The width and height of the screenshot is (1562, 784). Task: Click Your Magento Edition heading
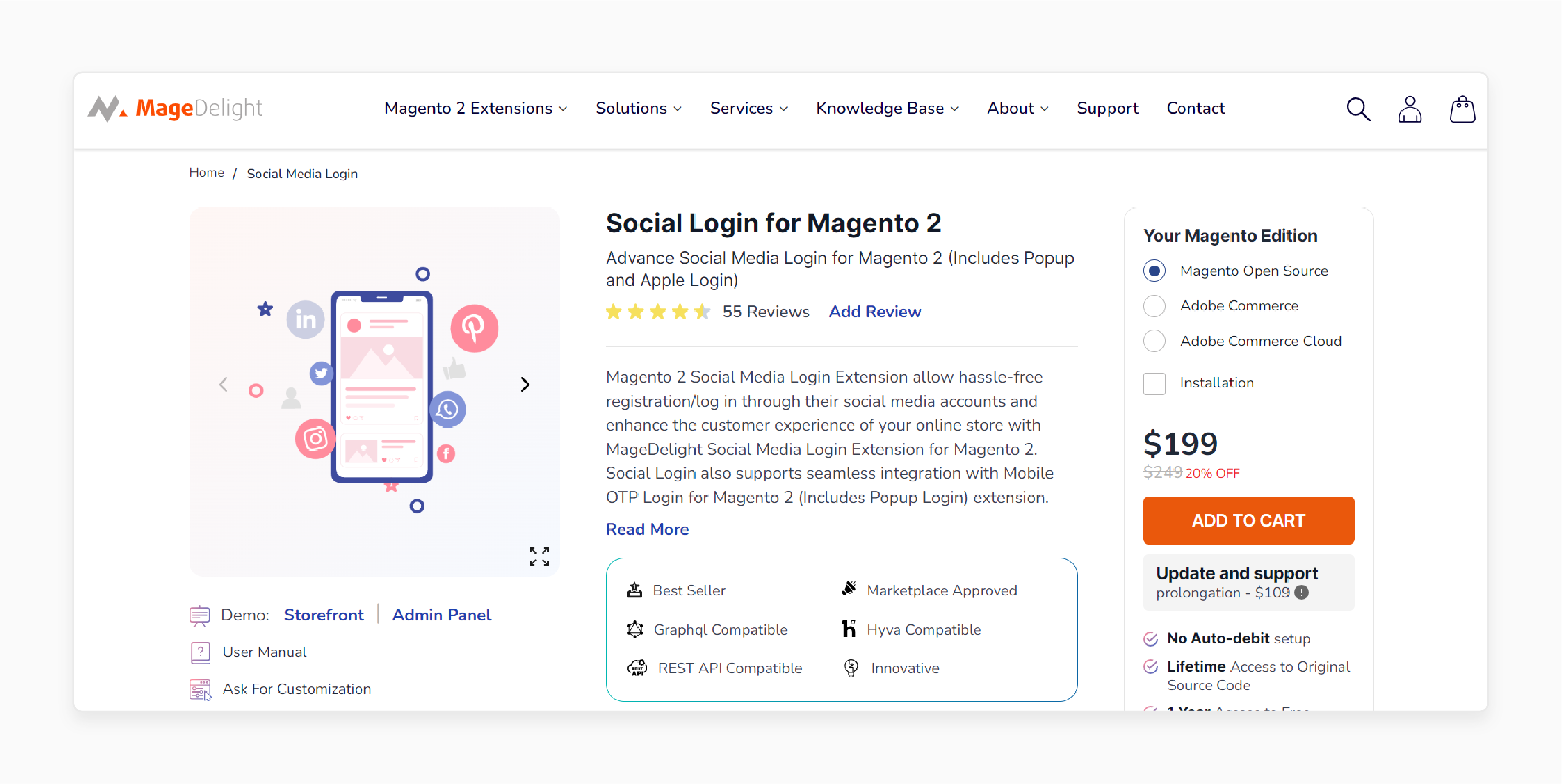click(x=1230, y=235)
